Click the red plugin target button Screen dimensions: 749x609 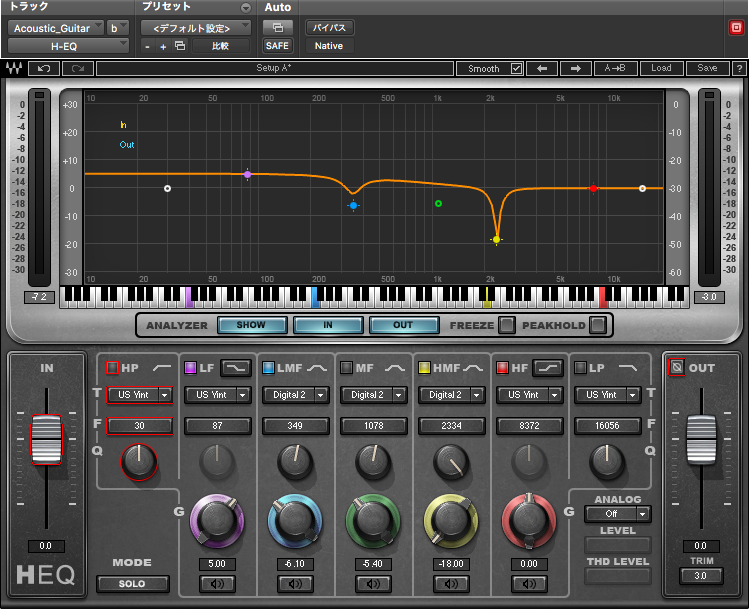[x=736, y=28]
